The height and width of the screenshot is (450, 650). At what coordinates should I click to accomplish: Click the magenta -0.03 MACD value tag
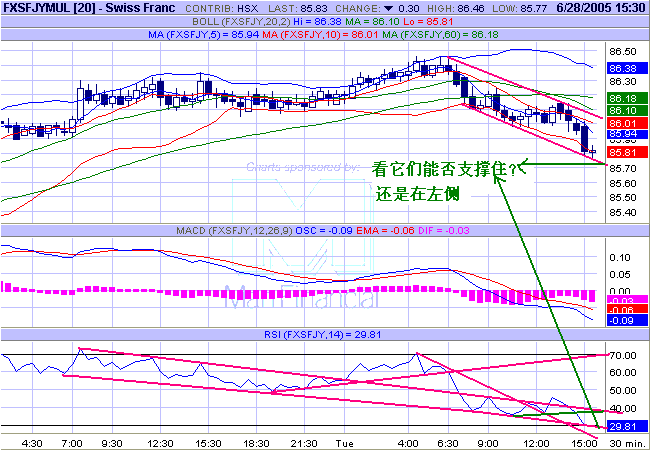coord(622,300)
